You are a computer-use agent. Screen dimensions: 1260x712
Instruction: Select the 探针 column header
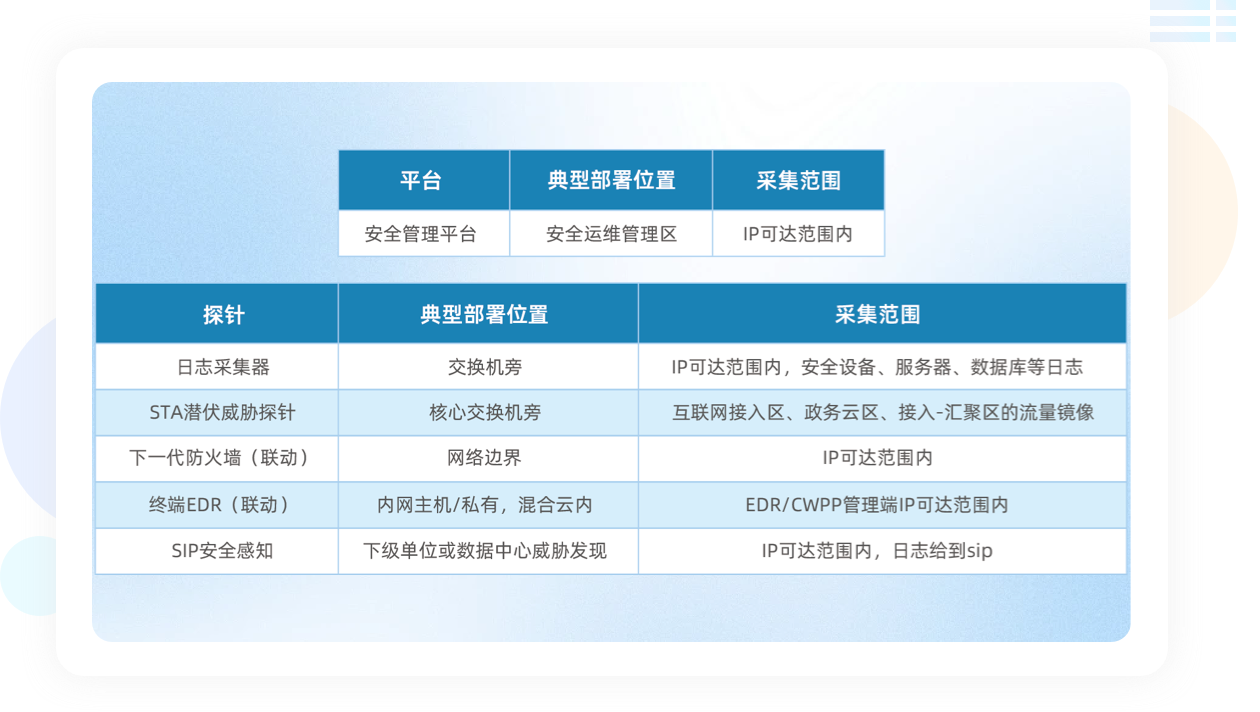(216, 314)
